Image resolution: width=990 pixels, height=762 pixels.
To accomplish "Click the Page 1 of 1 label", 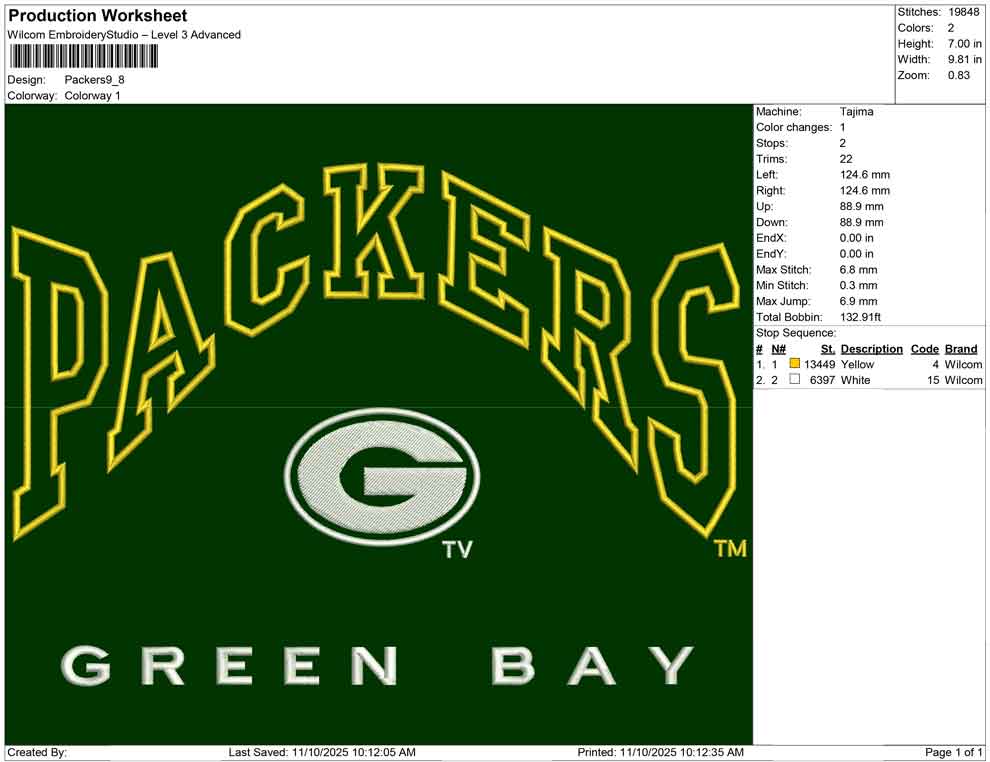I will [950, 750].
